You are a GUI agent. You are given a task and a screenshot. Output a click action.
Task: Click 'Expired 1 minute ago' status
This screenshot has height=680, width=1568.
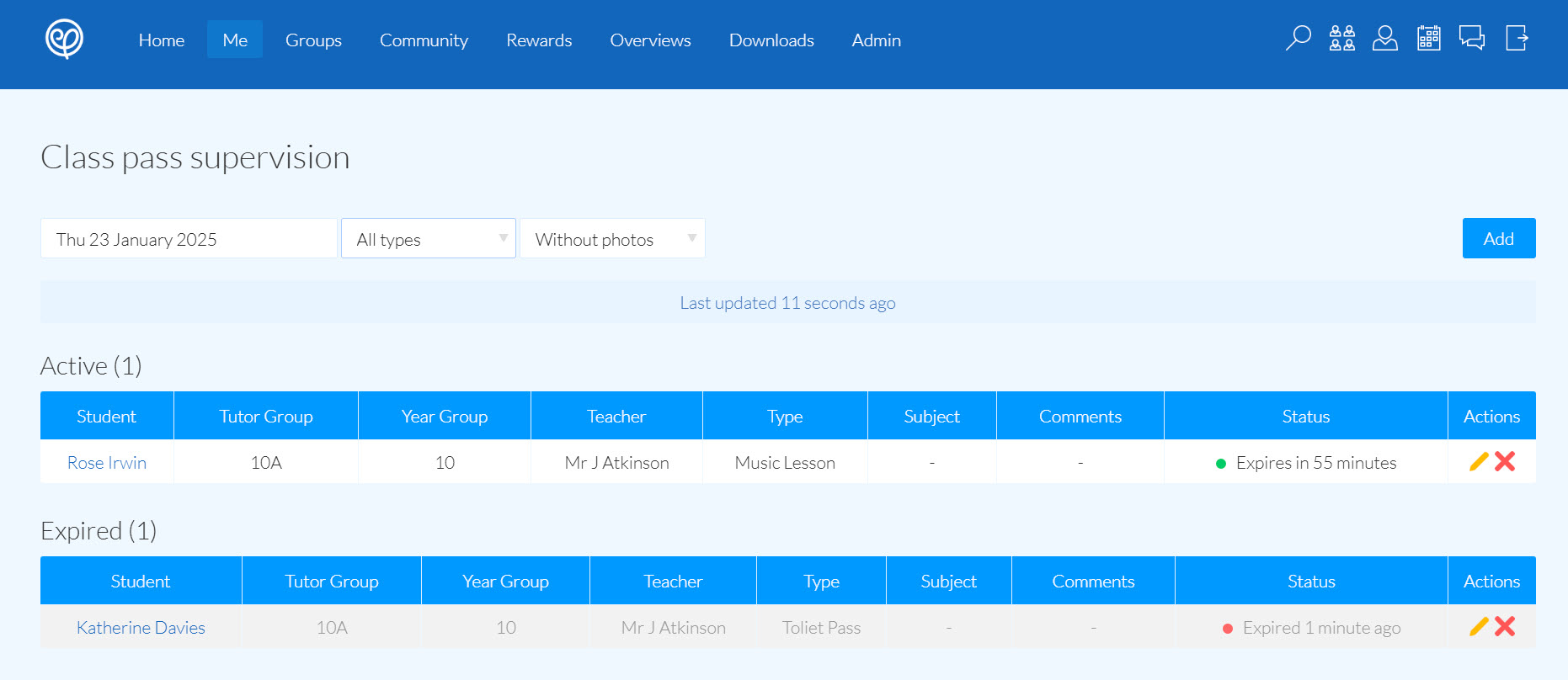click(x=1322, y=628)
